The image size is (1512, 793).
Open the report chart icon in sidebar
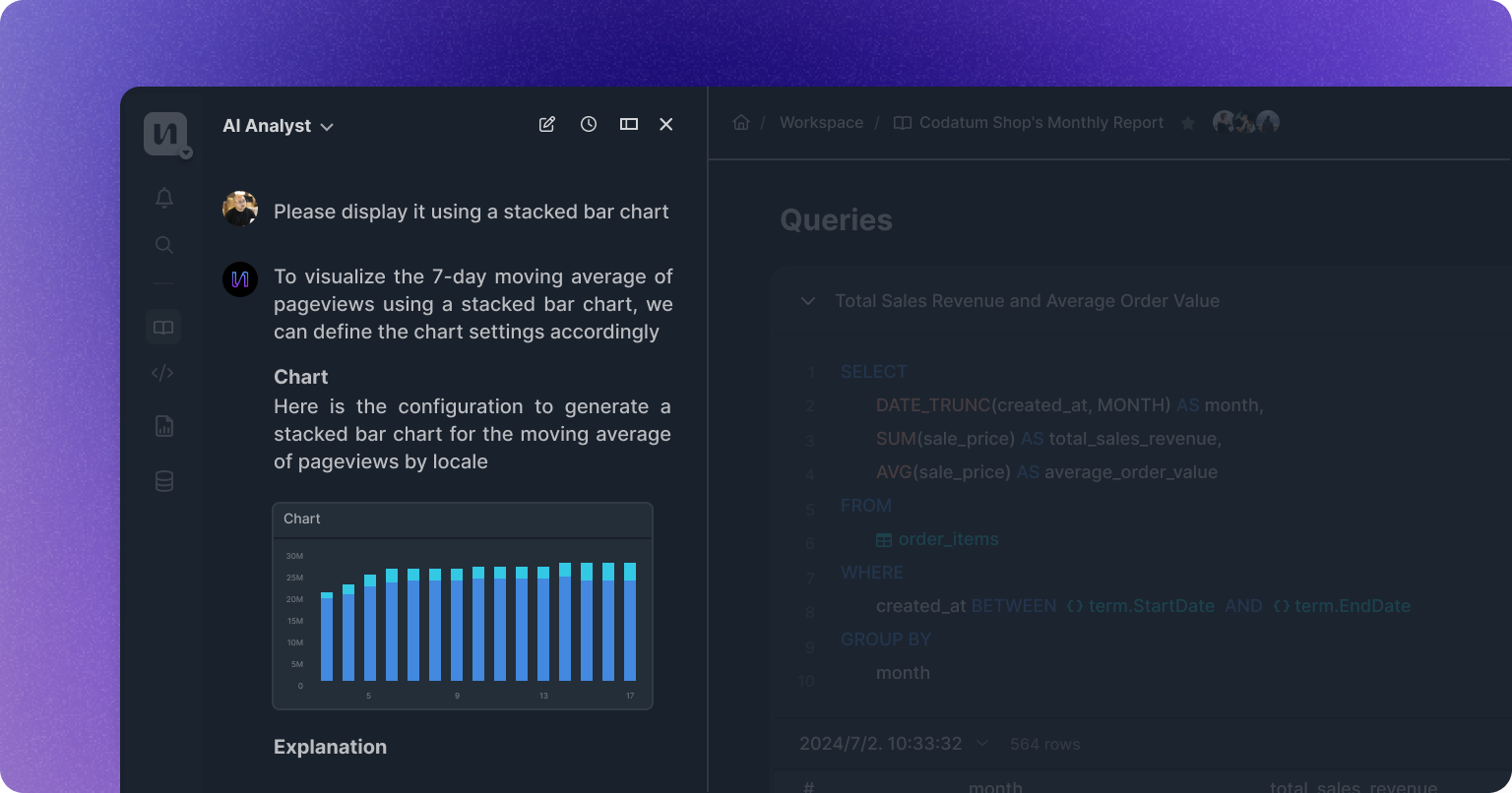[x=164, y=426]
